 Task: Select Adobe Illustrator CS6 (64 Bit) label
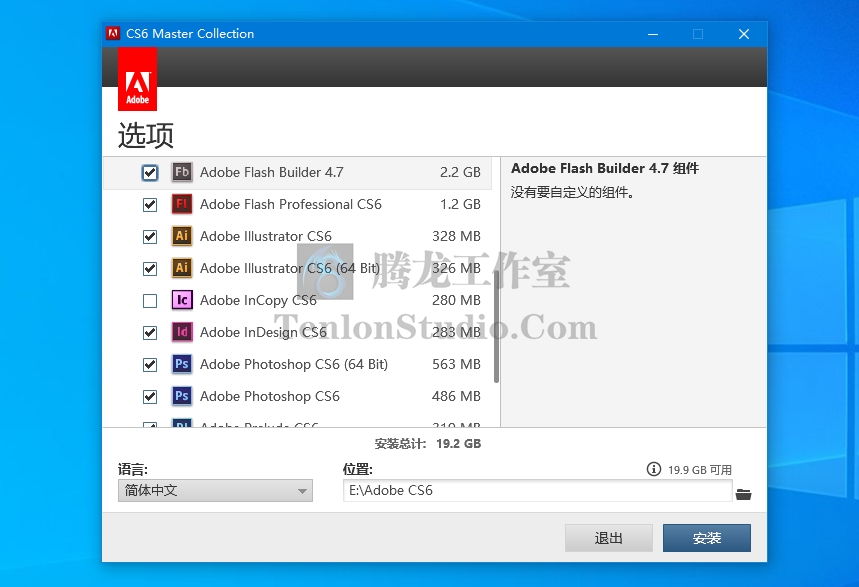coord(290,268)
